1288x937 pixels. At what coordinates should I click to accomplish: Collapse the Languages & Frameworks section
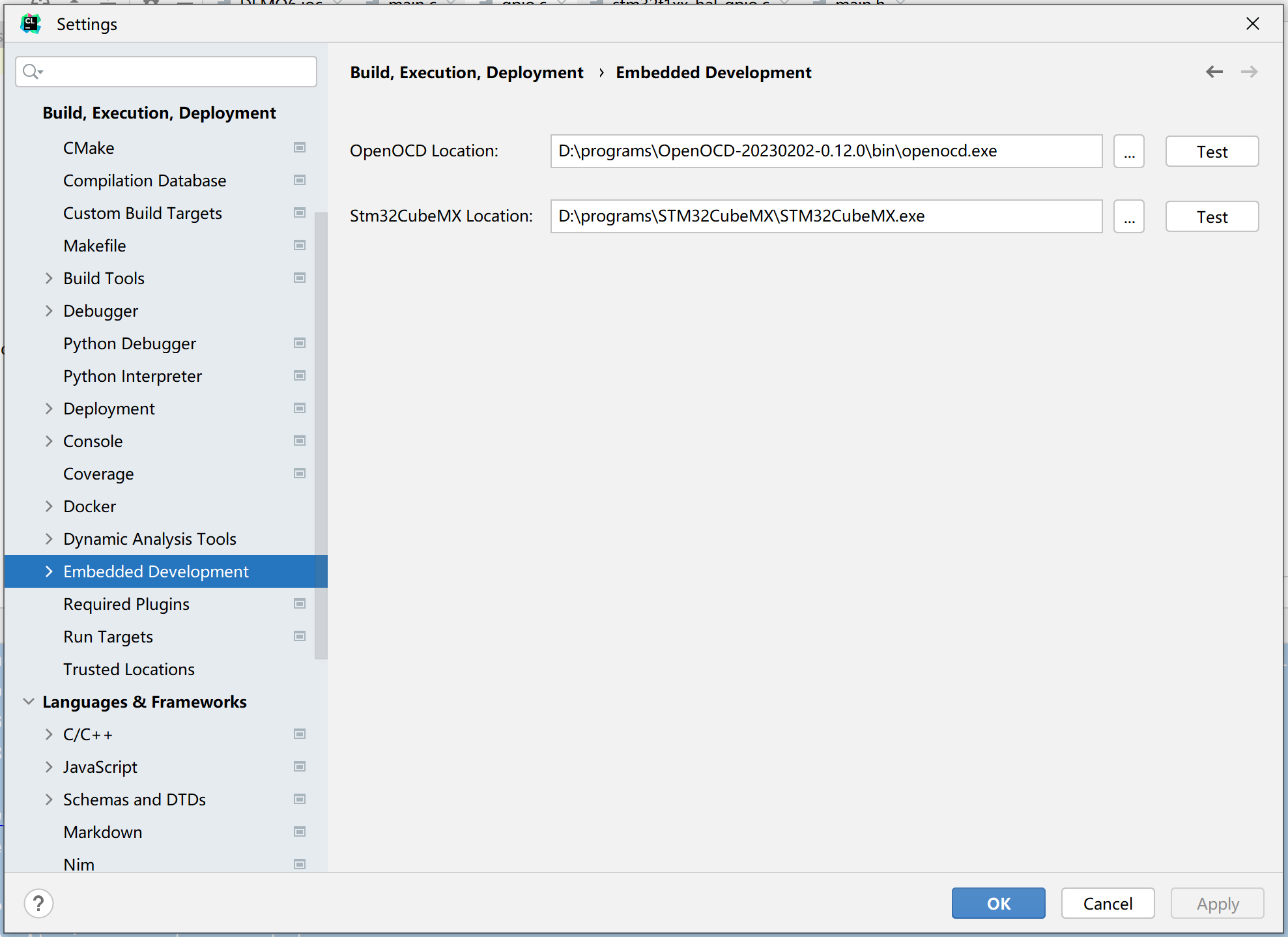[x=29, y=702]
